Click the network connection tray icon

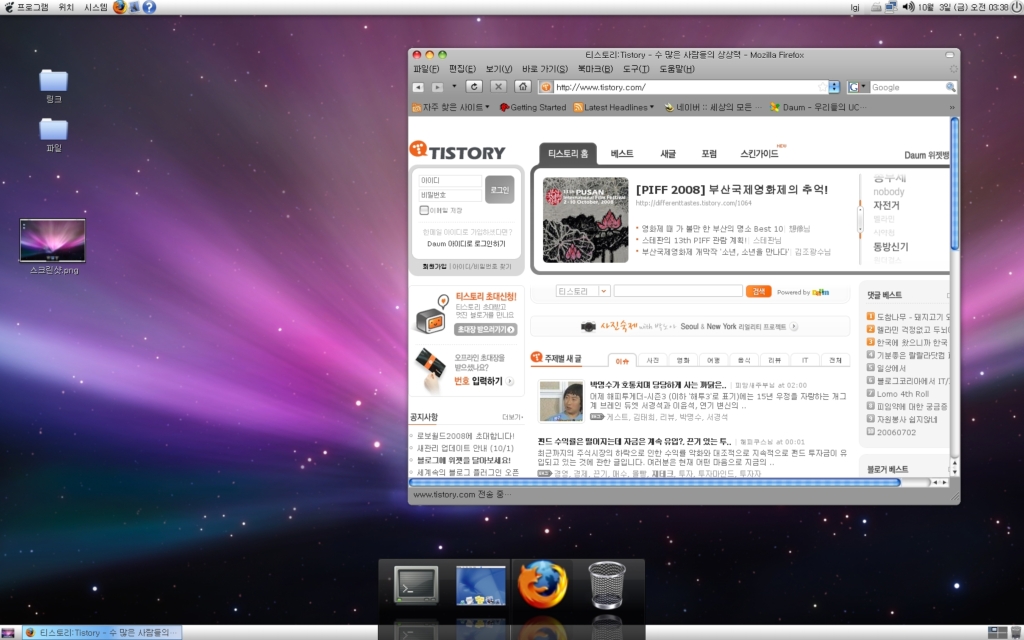891,7
